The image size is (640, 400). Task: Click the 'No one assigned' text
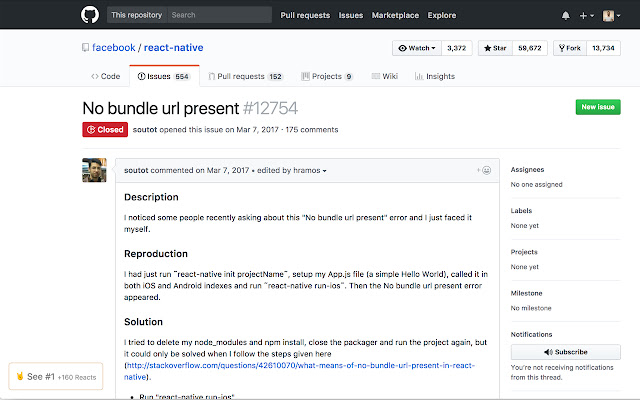tap(536, 184)
